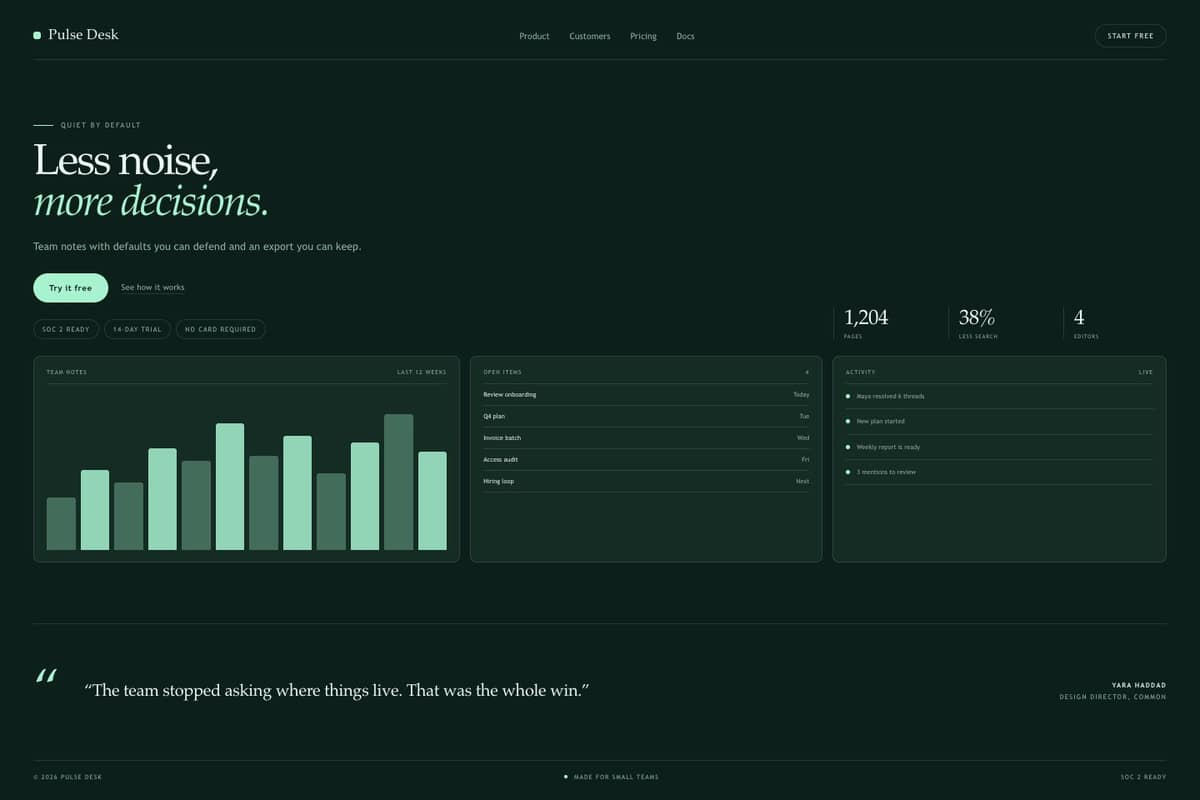
Task: Click the 38% less search stat
Action: (x=978, y=323)
